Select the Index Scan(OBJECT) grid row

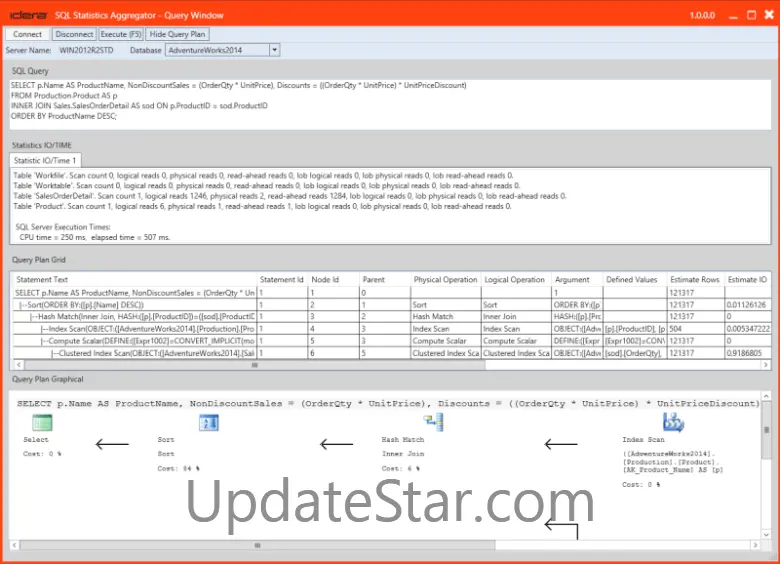tap(390, 329)
